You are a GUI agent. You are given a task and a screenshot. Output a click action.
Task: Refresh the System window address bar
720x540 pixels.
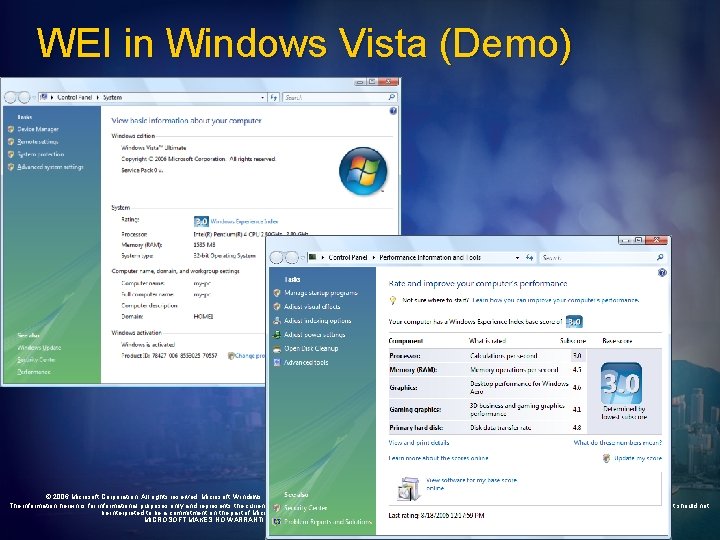tap(274, 97)
